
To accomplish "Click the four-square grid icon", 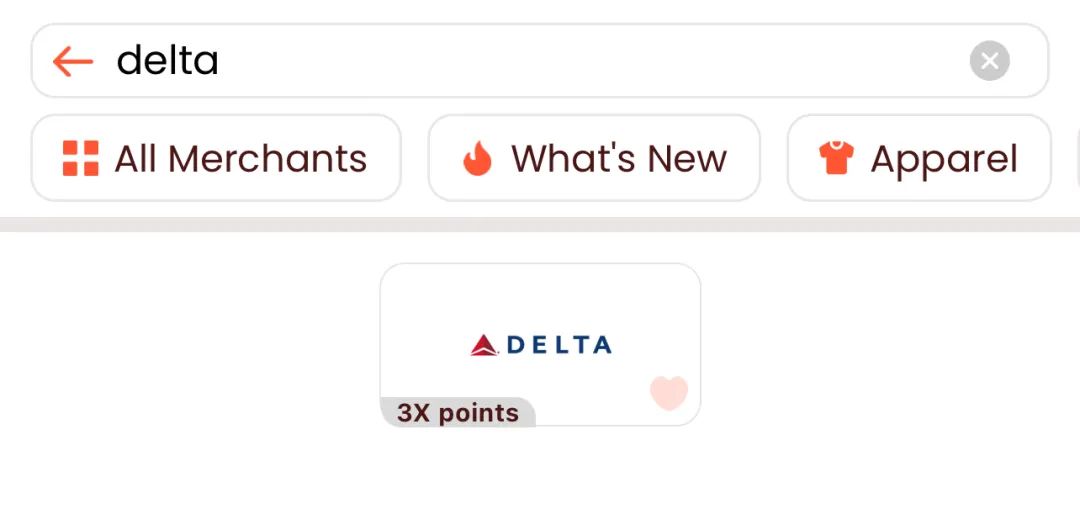I will (x=81, y=158).
